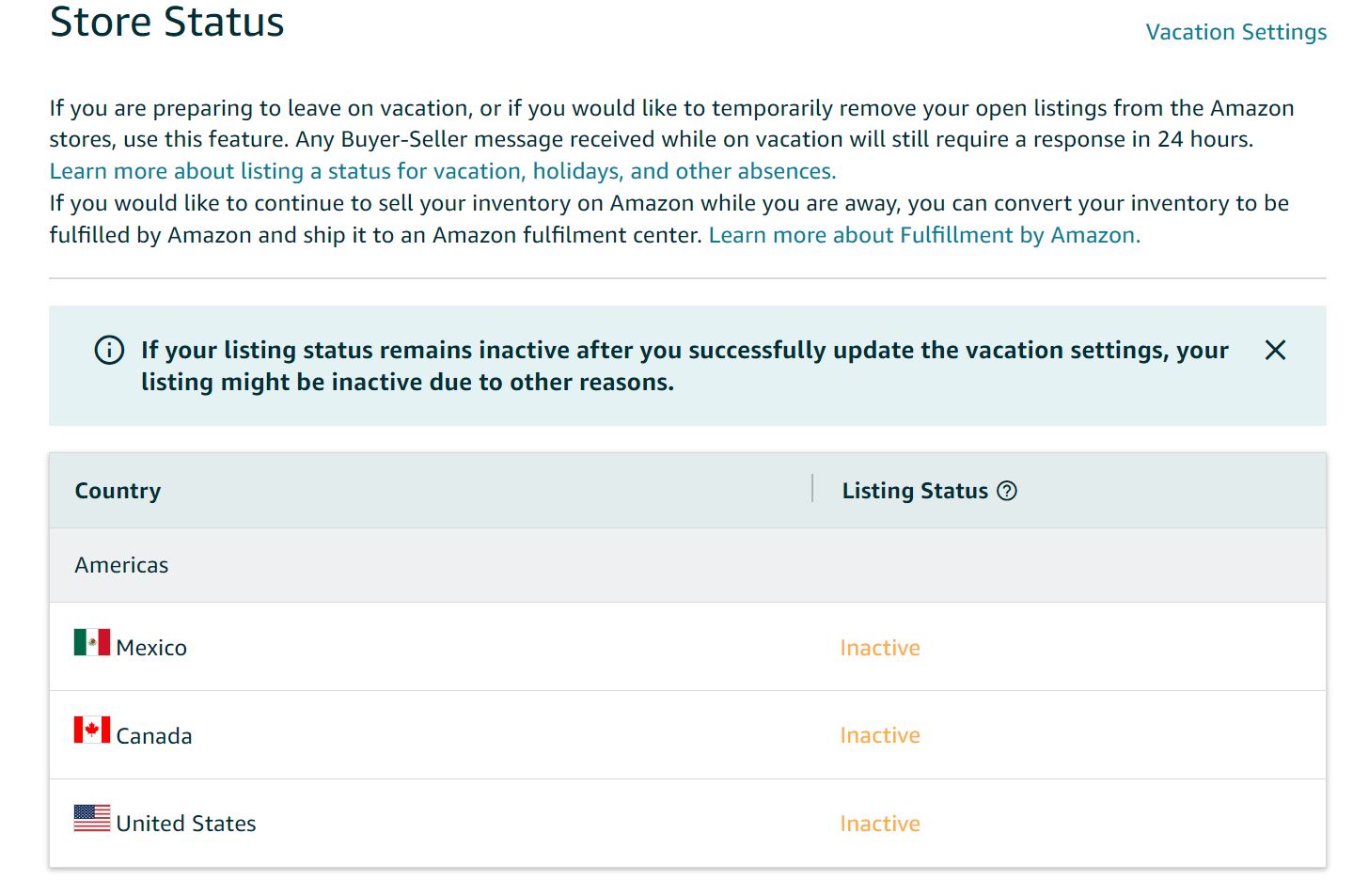
Task: Open Learn more about Fulfillment by Amazon
Action: [924, 235]
